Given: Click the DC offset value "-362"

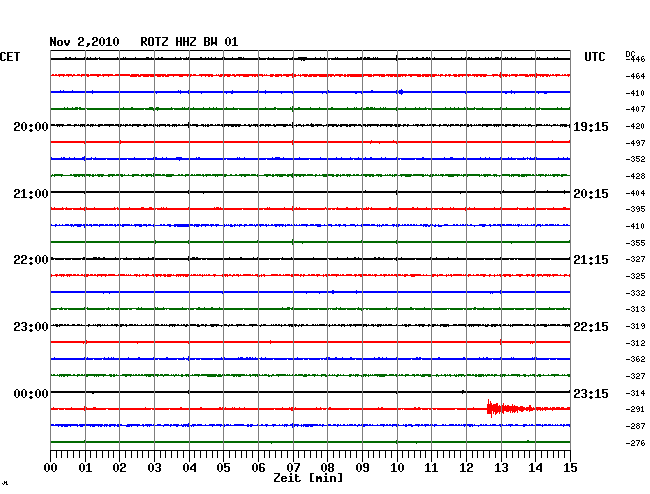Looking at the screenshot, I should (x=635, y=359).
